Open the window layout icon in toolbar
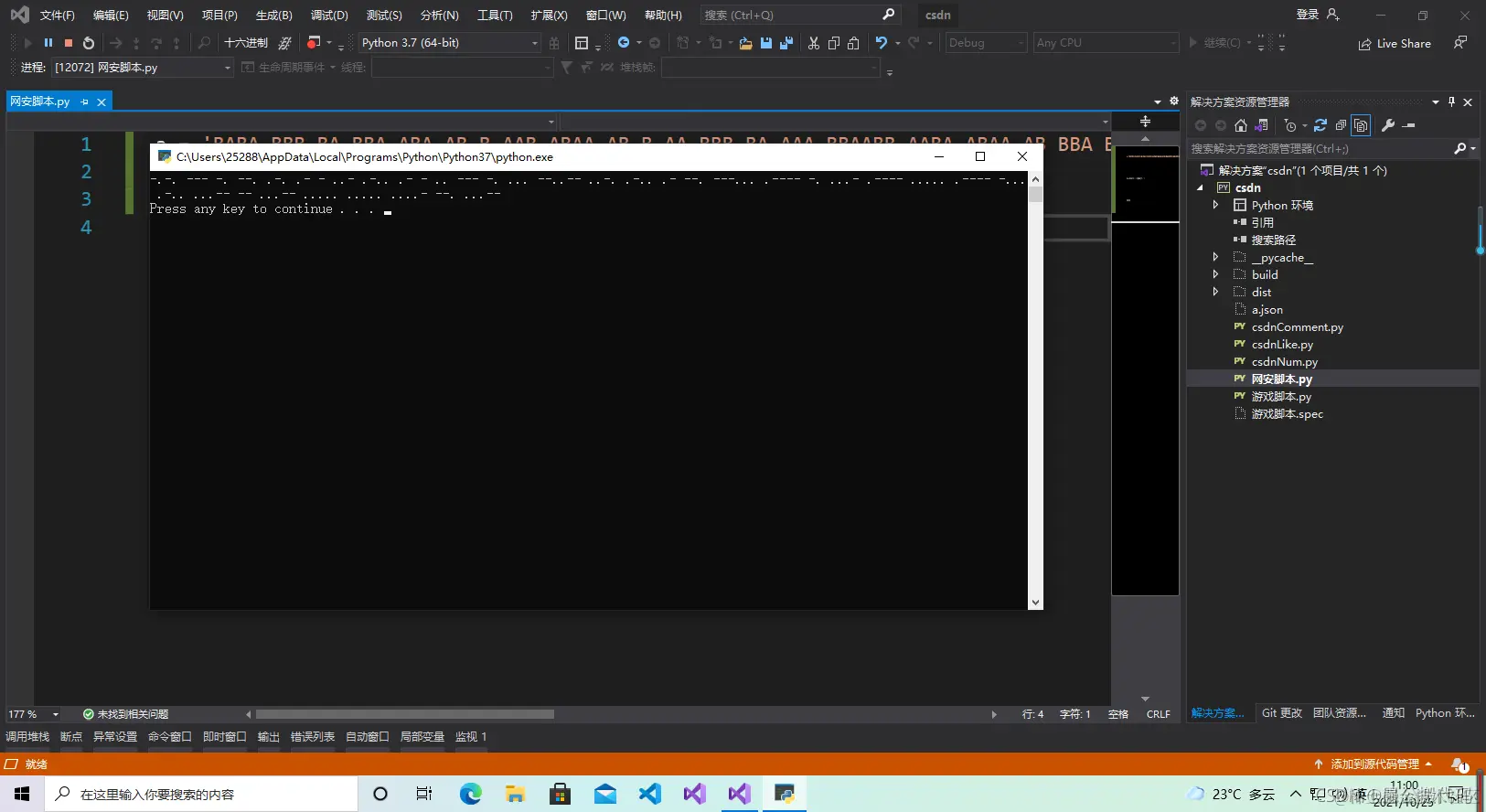Image resolution: width=1486 pixels, height=812 pixels. (582, 43)
